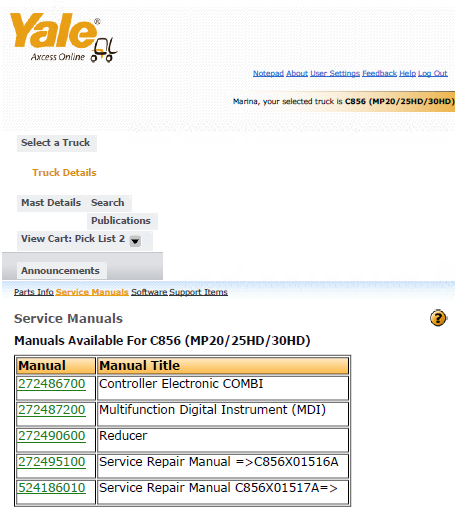459x522 pixels.
Task: Open manual 272487200
Action: pos(52,410)
